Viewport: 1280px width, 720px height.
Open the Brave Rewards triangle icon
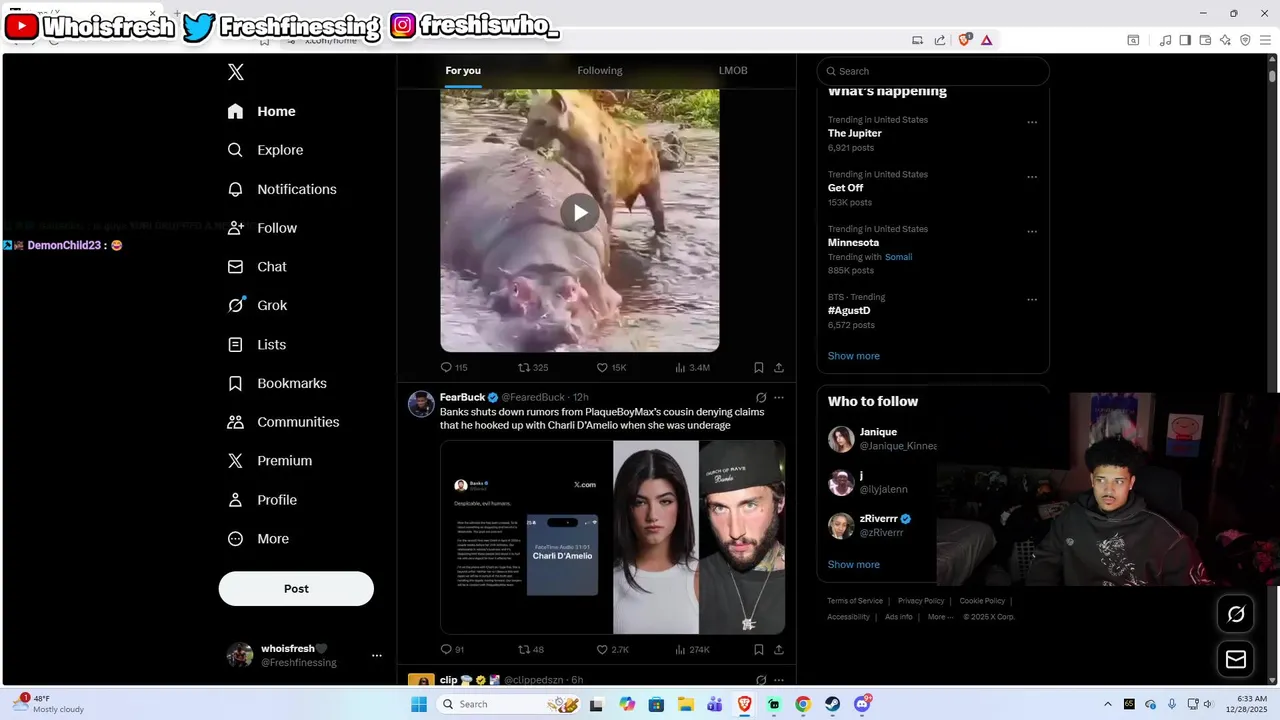point(987,40)
